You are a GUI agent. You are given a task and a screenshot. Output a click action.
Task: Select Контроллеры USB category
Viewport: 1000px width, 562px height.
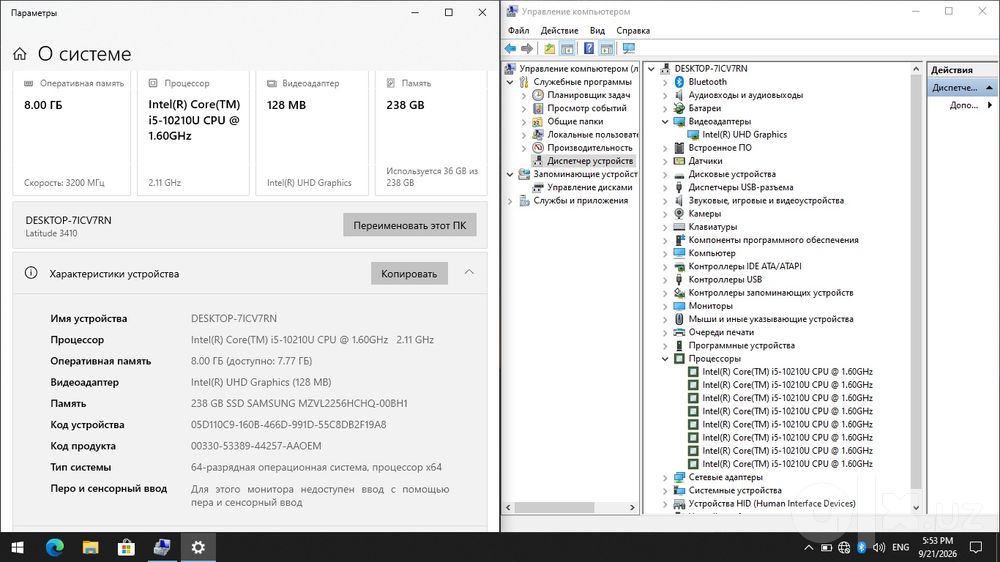(725, 279)
